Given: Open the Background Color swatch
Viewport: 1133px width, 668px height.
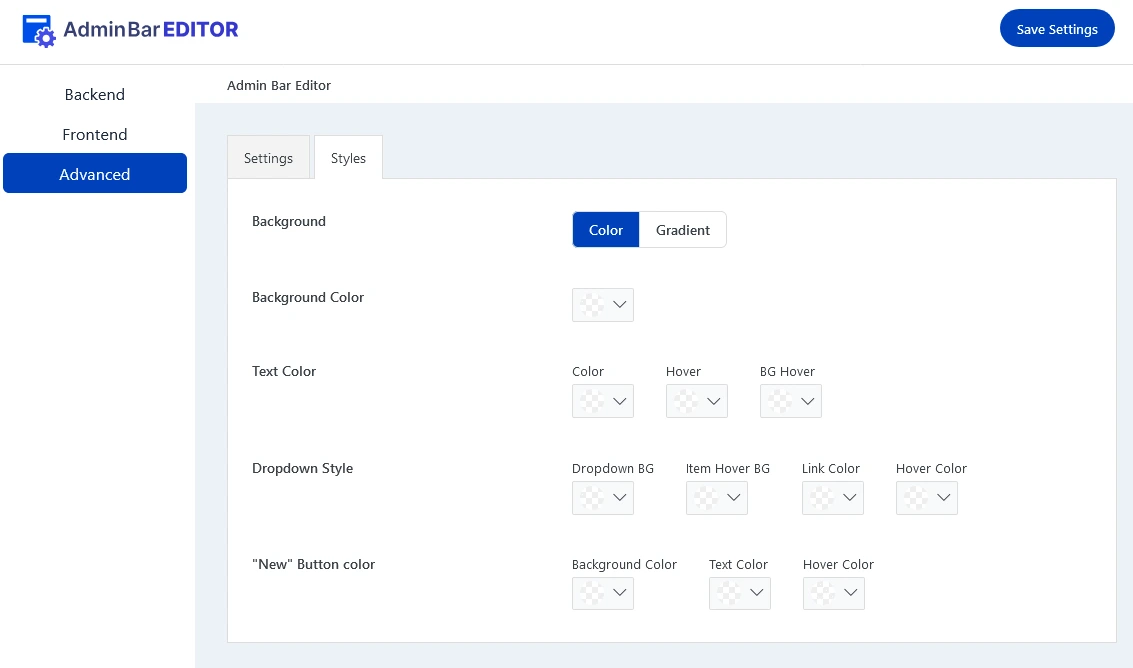Looking at the screenshot, I should point(592,304).
